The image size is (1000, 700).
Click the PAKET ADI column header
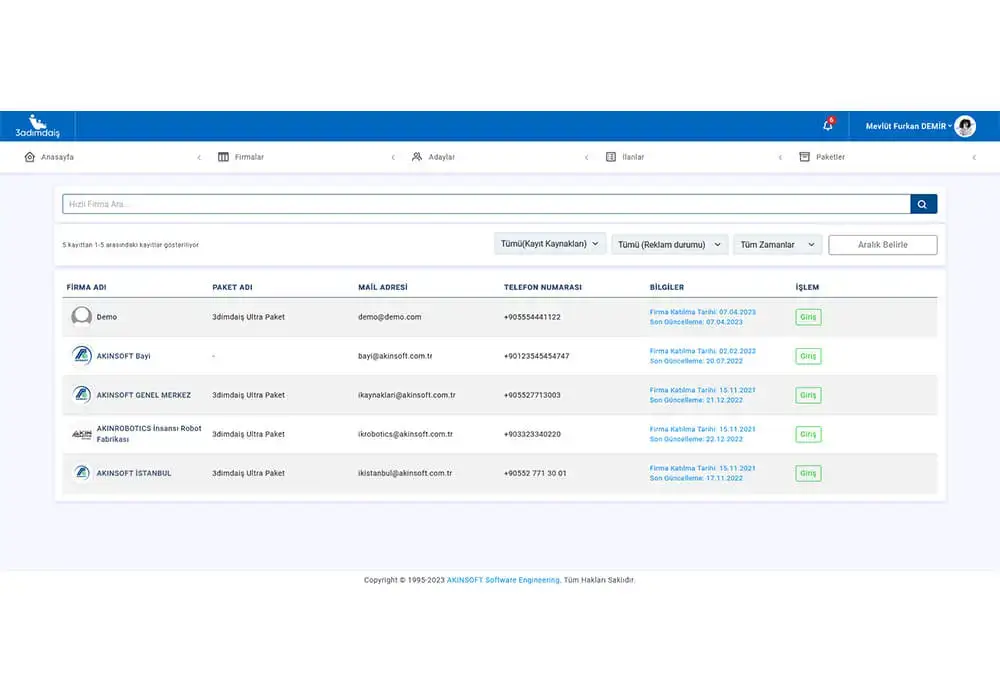coord(232,288)
